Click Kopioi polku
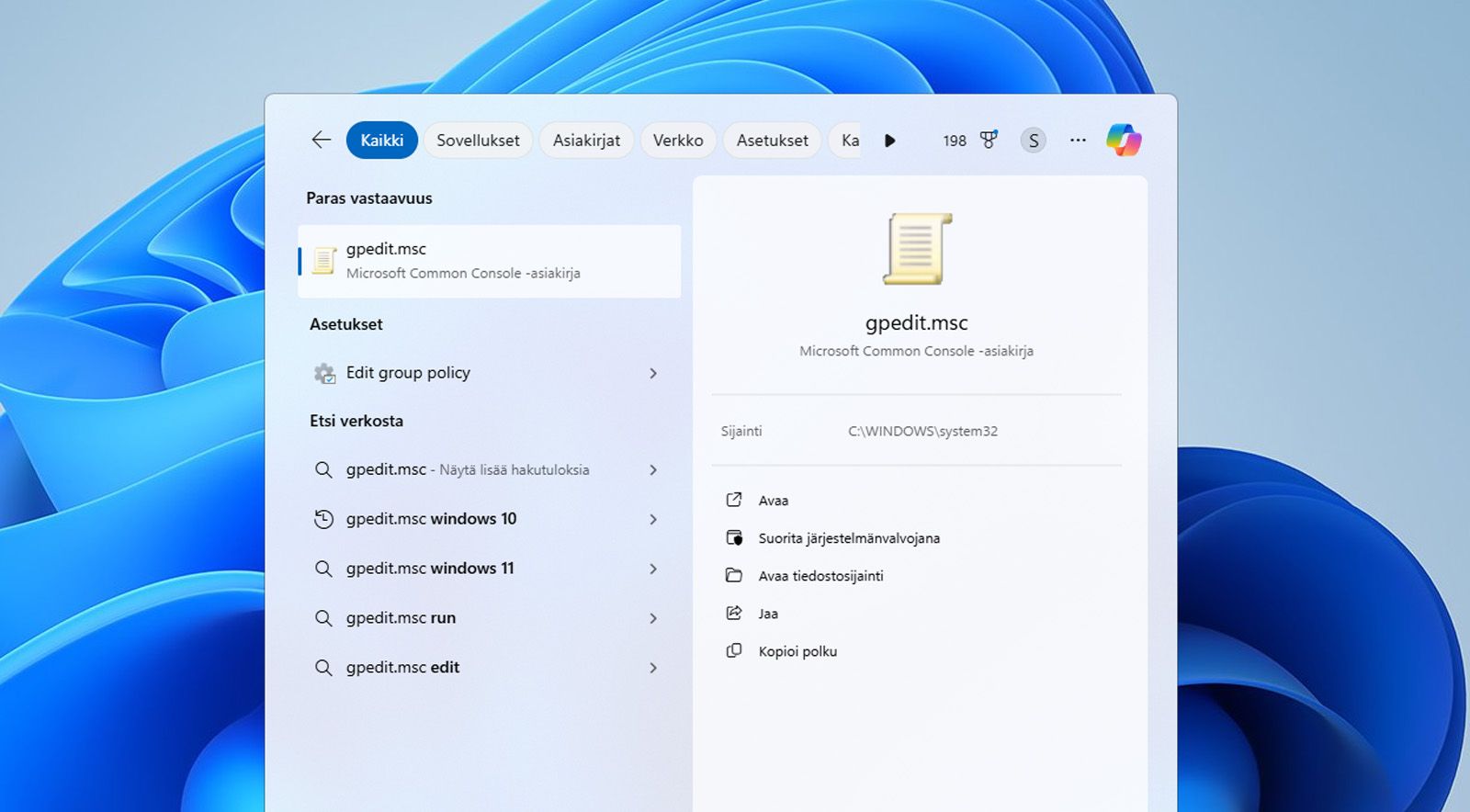1470x812 pixels. tap(797, 651)
